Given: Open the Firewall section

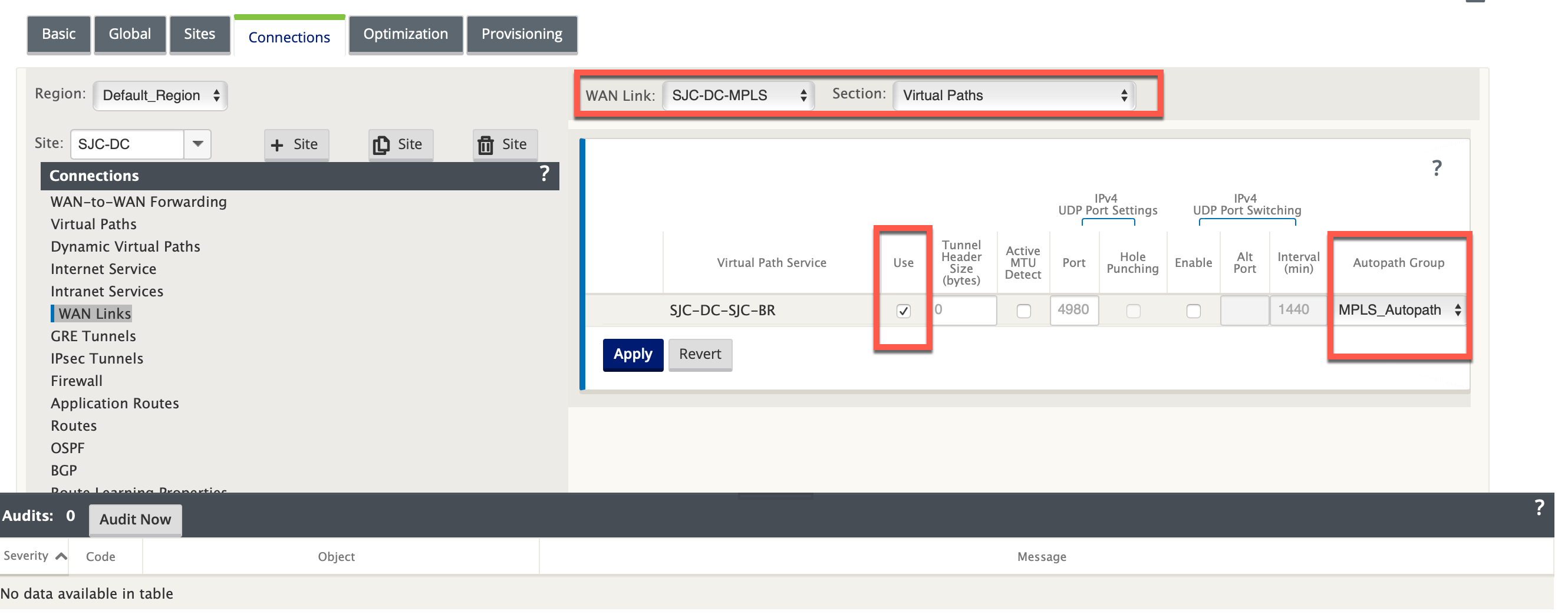Looking at the screenshot, I should pyautogui.click(x=77, y=382).
